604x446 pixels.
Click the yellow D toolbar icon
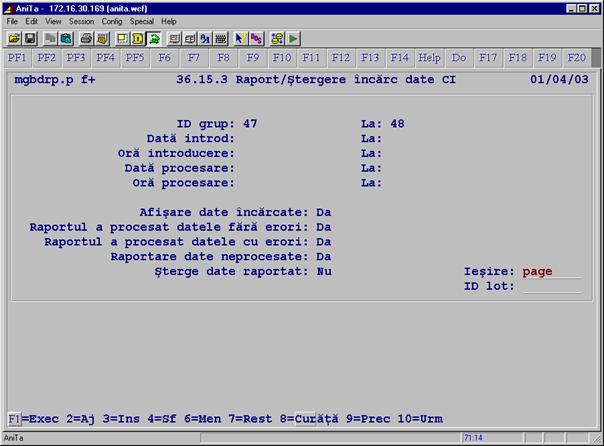tap(138, 38)
